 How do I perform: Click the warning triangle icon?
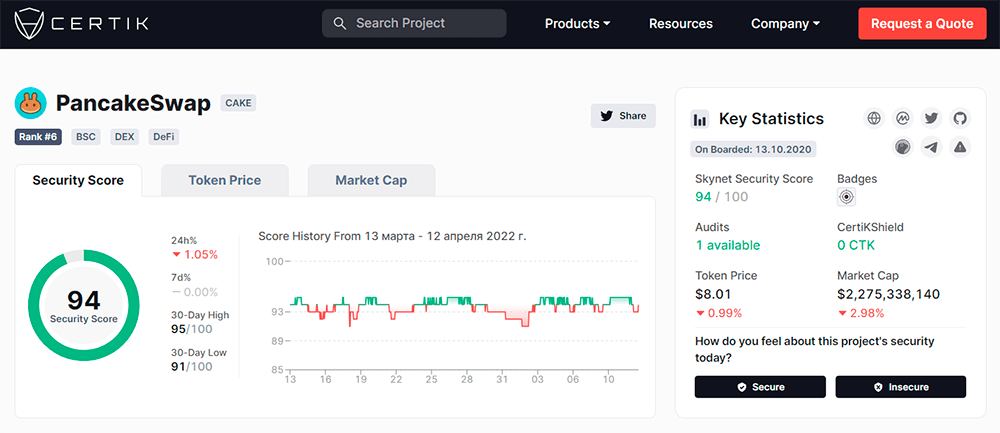[960, 147]
